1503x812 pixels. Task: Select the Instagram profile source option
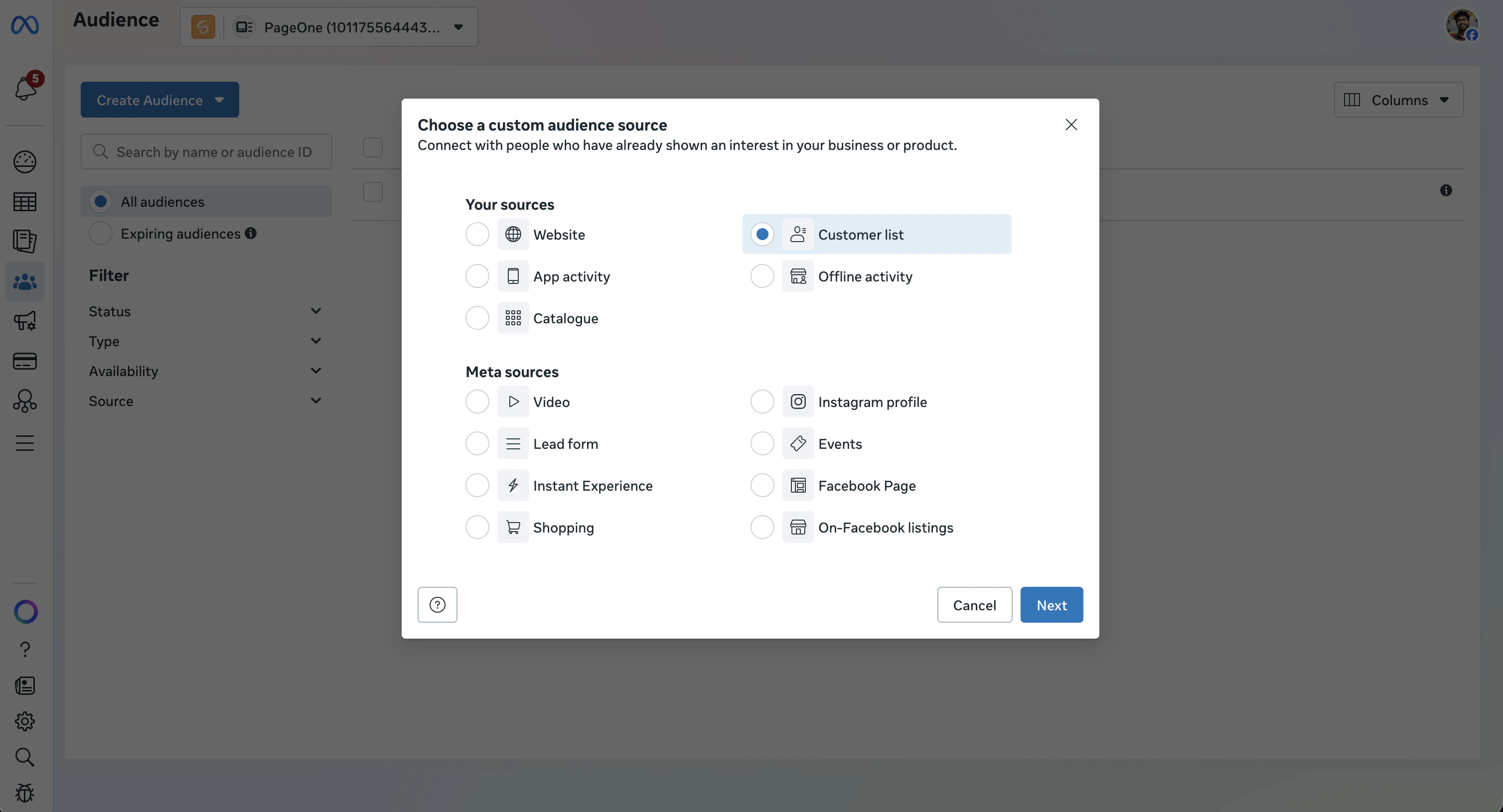(761, 402)
